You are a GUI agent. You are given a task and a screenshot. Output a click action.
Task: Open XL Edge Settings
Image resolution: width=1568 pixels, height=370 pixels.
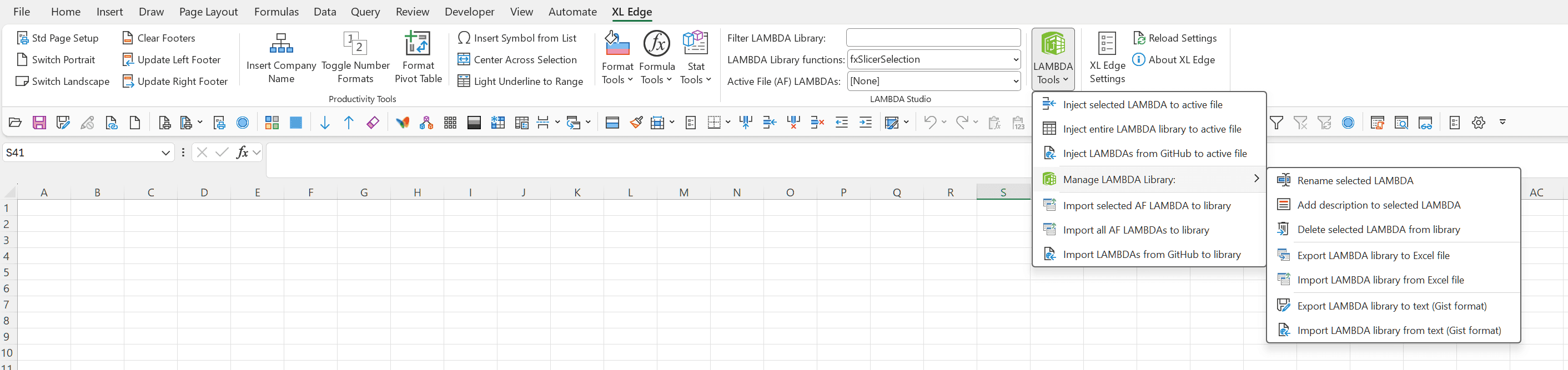point(1107,58)
